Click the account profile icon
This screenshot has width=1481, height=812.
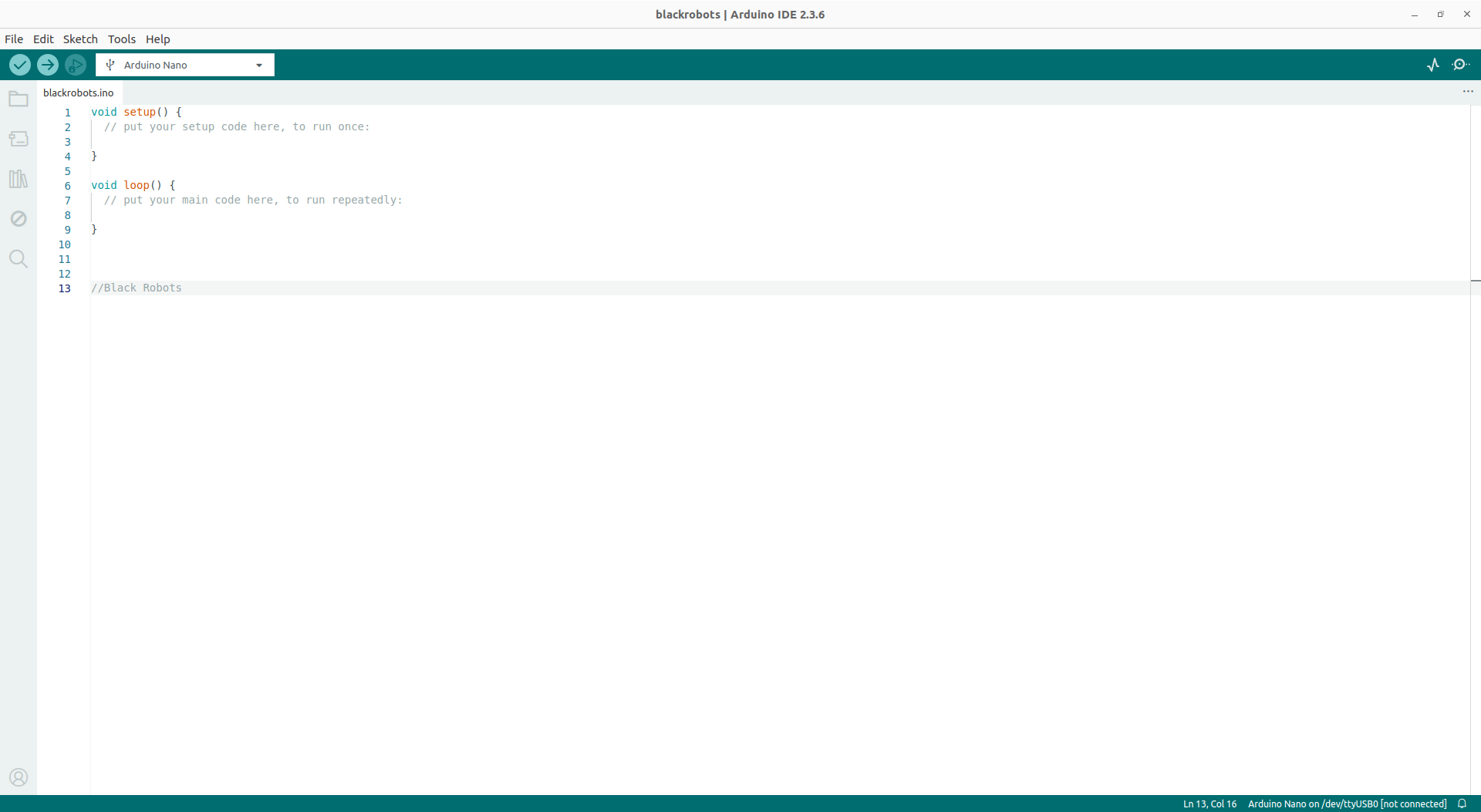click(19, 777)
